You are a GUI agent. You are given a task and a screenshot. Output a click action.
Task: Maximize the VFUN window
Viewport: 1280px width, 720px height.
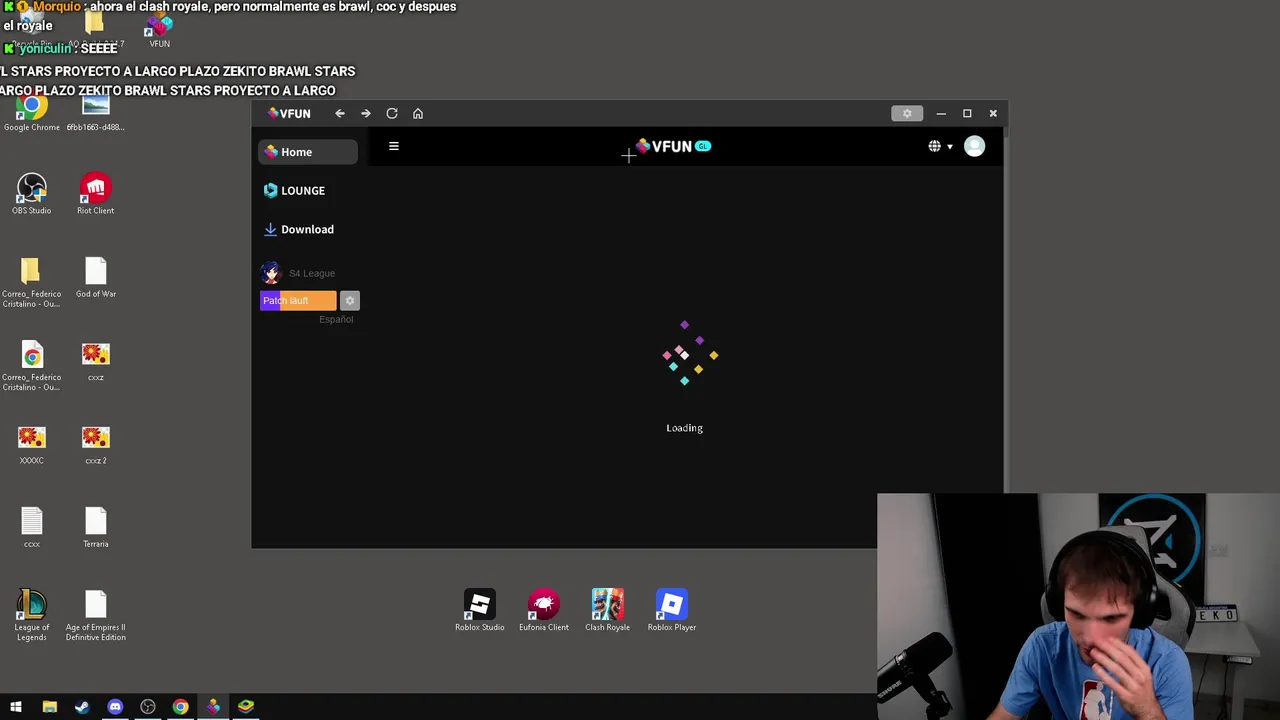tap(967, 113)
